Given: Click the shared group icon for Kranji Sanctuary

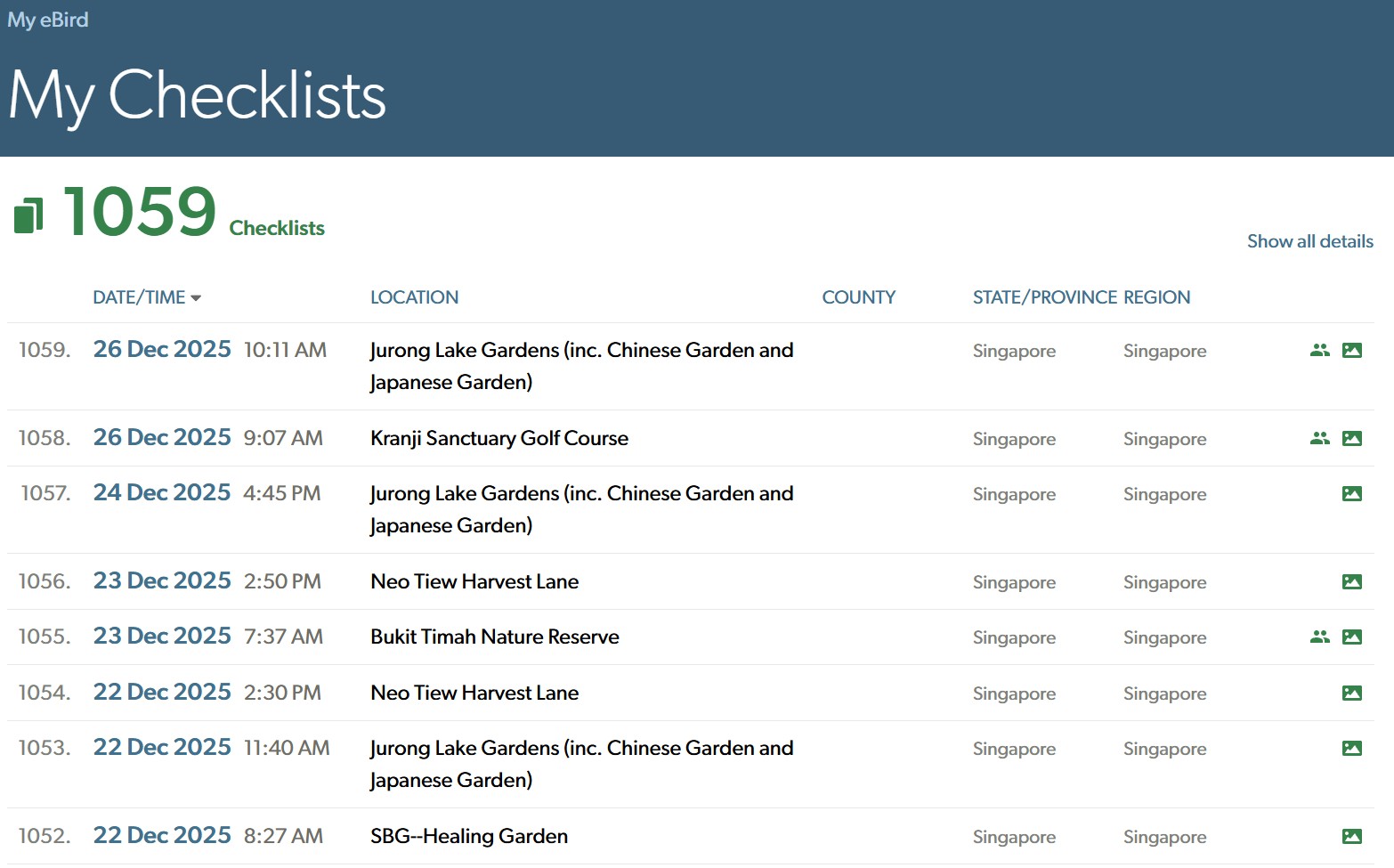Looking at the screenshot, I should click(1319, 438).
